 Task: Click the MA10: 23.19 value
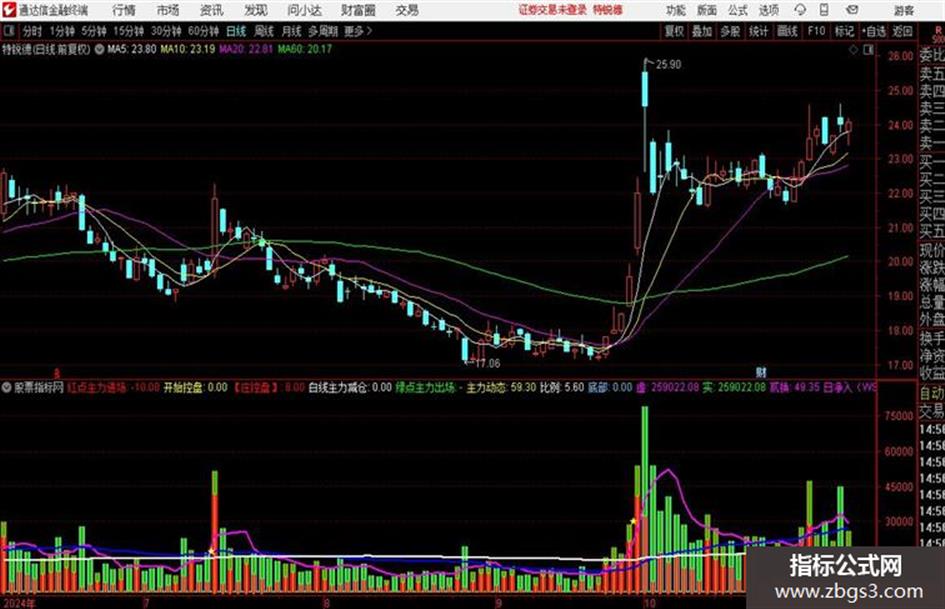pyautogui.click(x=187, y=49)
